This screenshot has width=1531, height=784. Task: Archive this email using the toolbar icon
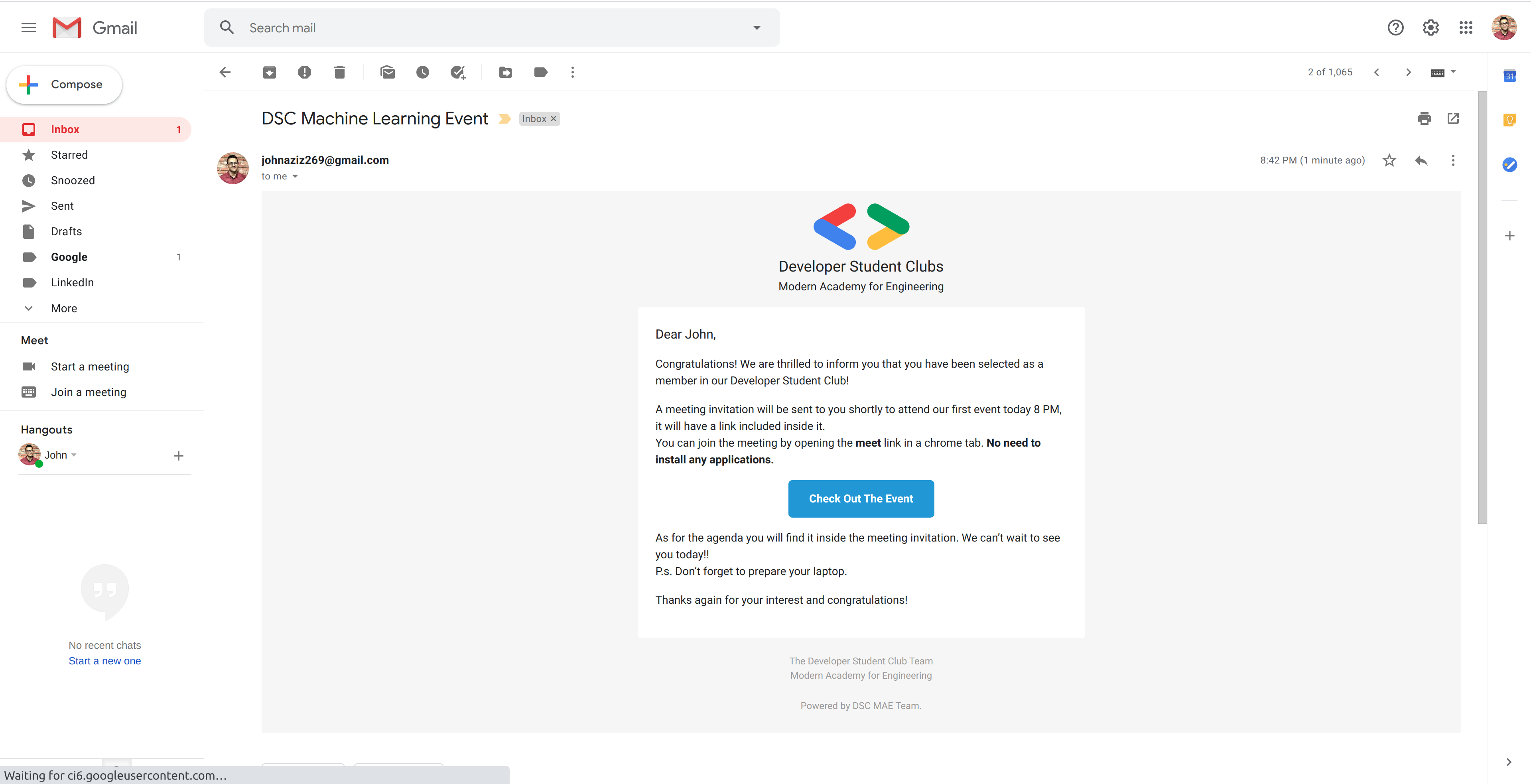[x=269, y=73]
